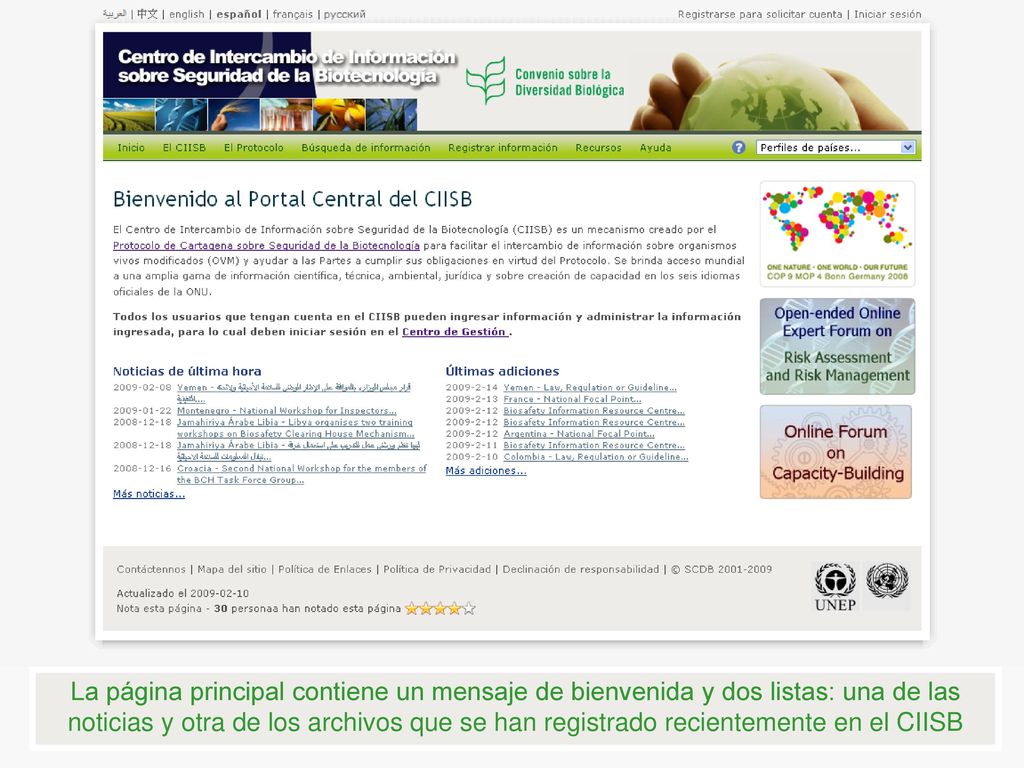Switch language to français
This screenshot has height=768, width=1024.
point(293,14)
